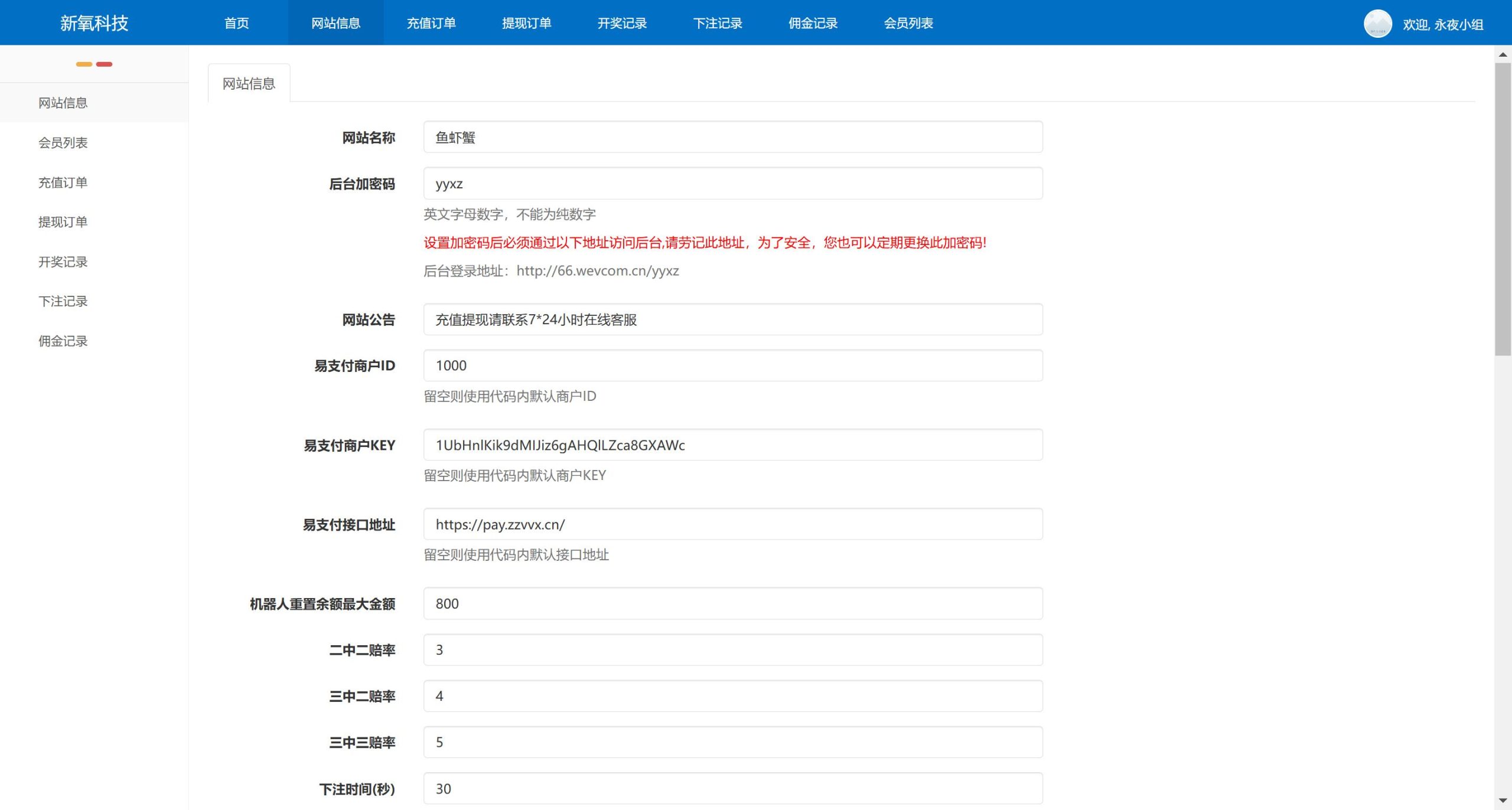
Task: Focus the 网站名称 input field
Action: point(733,137)
